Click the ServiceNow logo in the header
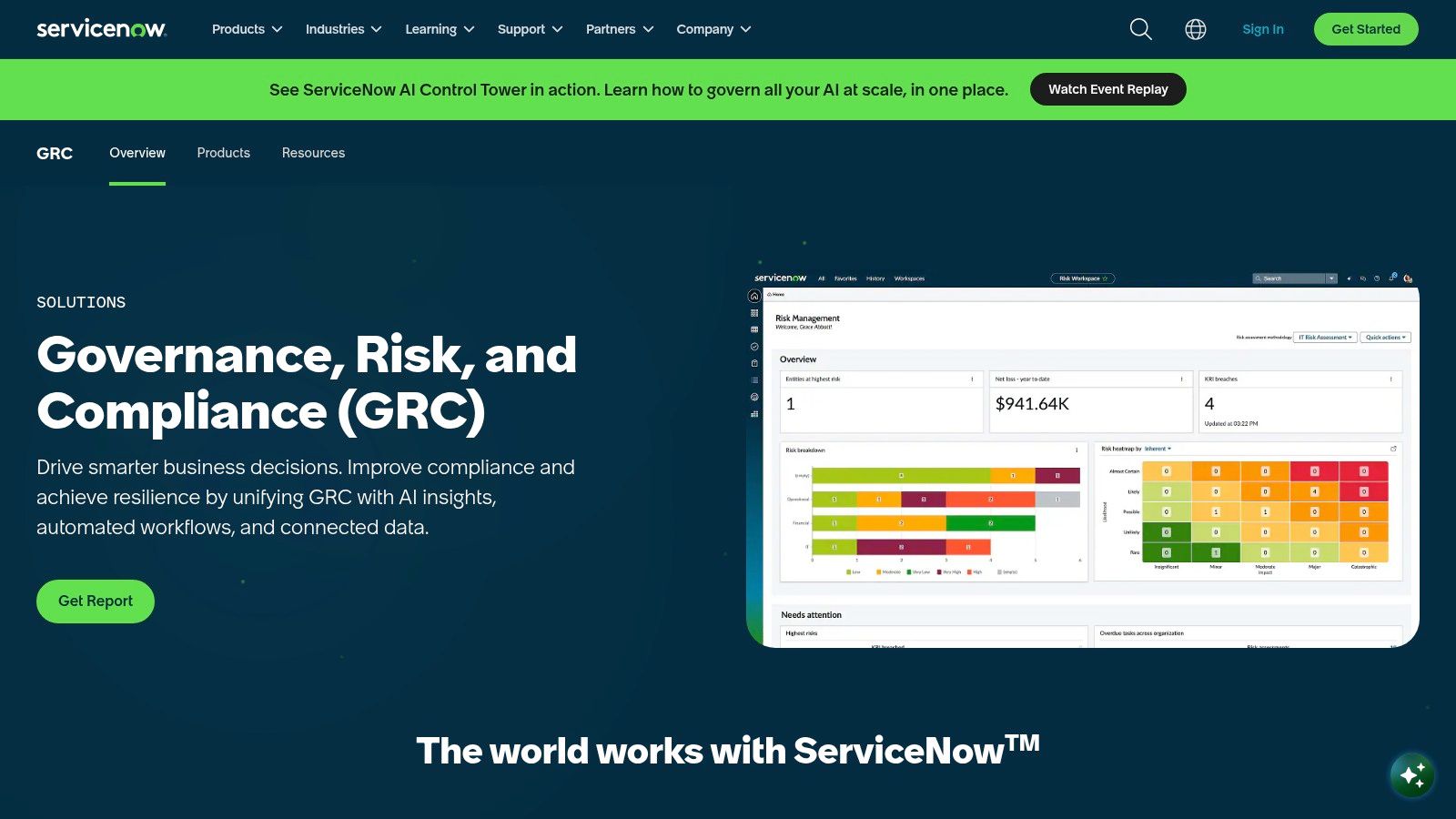Image resolution: width=1456 pixels, height=819 pixels. tap(101, 29)
